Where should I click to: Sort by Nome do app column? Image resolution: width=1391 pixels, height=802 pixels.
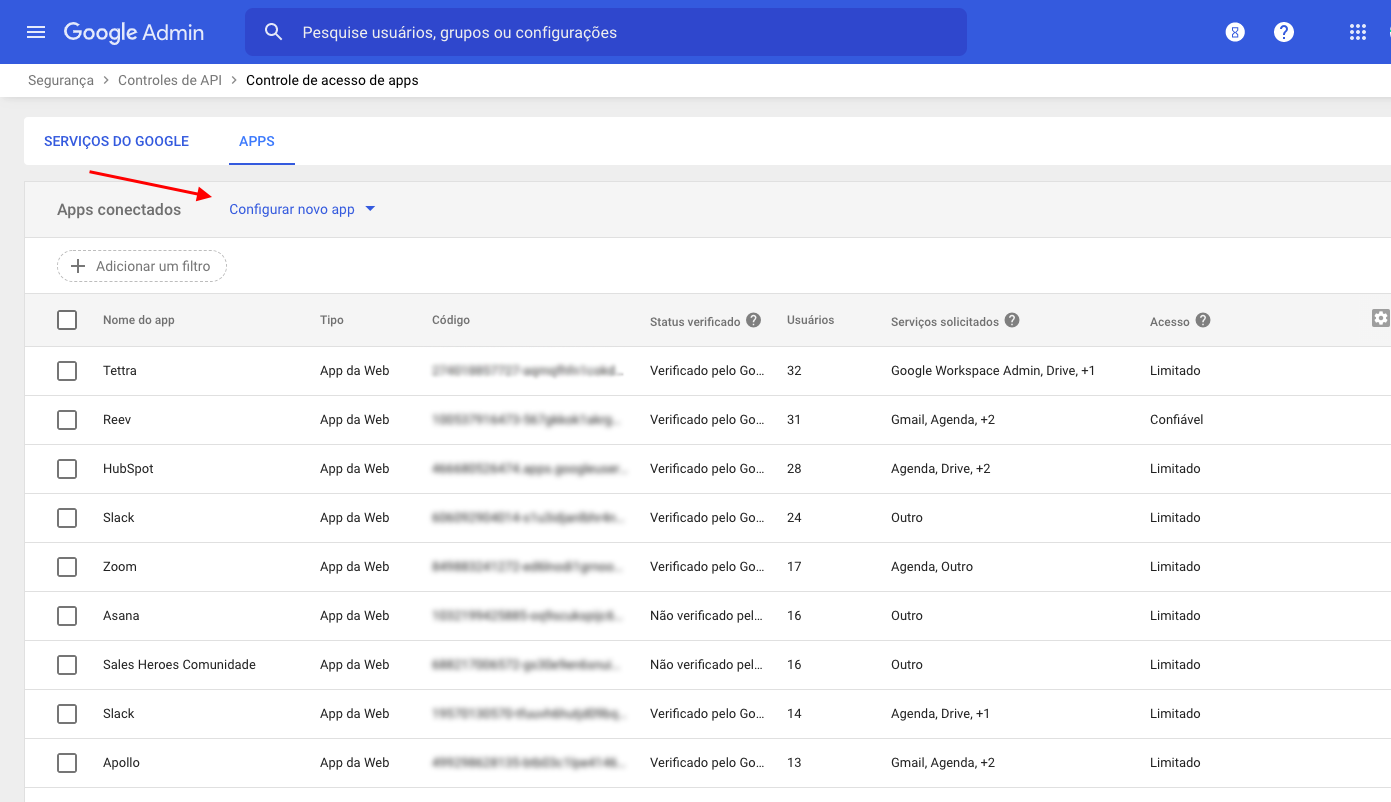(x=139, y=320)
